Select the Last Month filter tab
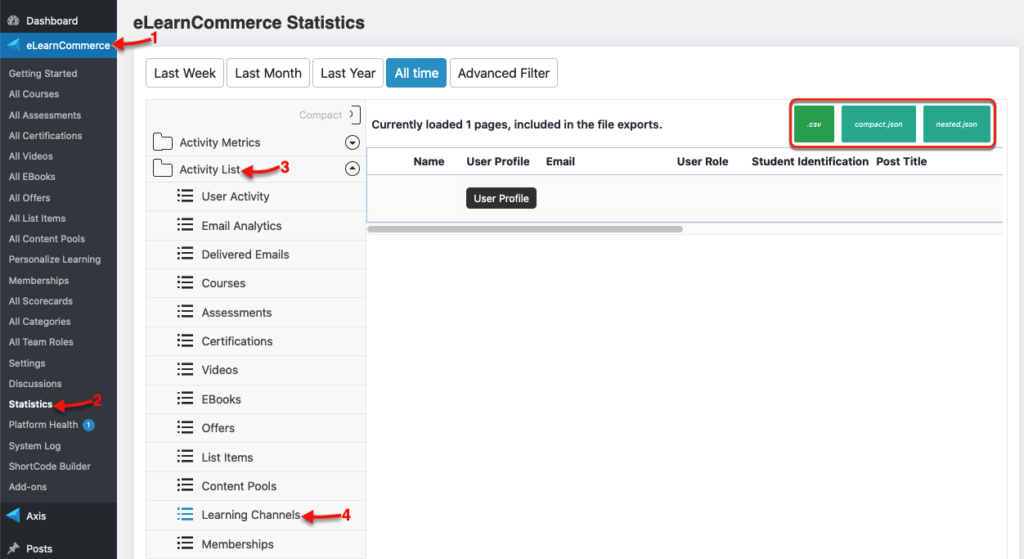Image resolution: width=1024 pixels, height=559 pixels. click(268, 73)
